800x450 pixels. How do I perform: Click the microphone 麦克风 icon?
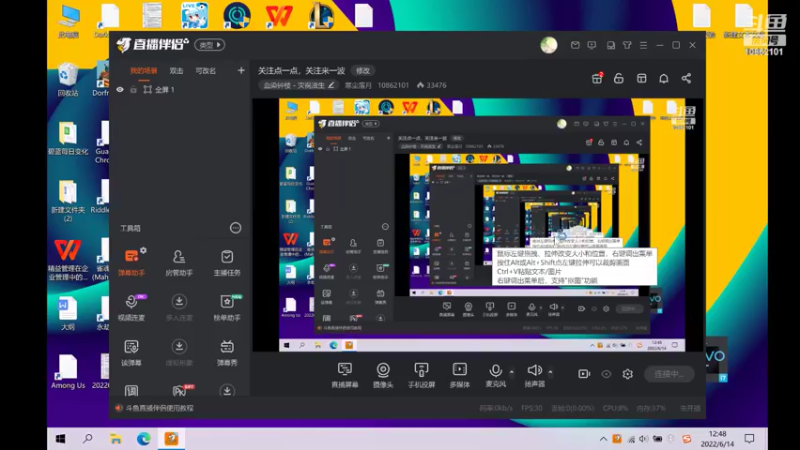click(495, 371)
